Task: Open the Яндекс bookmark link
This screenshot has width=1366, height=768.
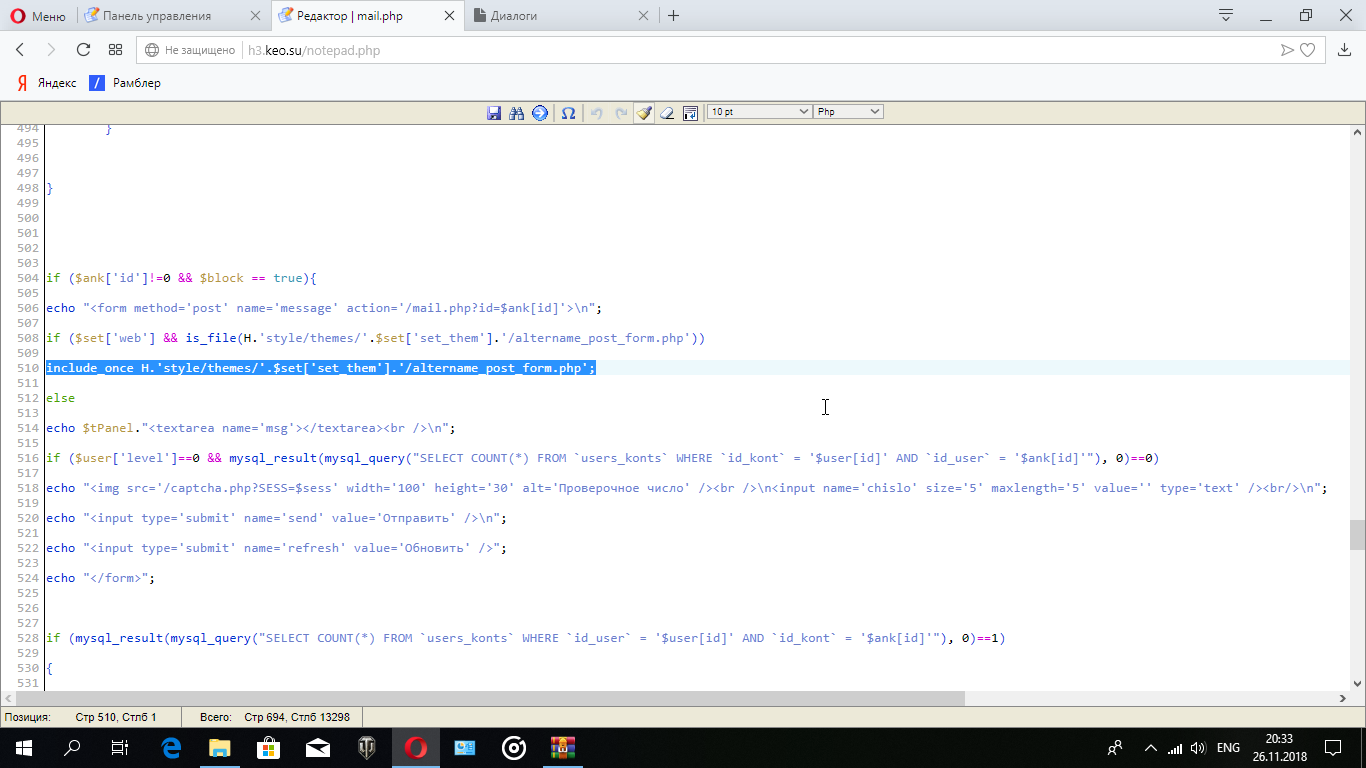Action: click(x=46, y=83)
